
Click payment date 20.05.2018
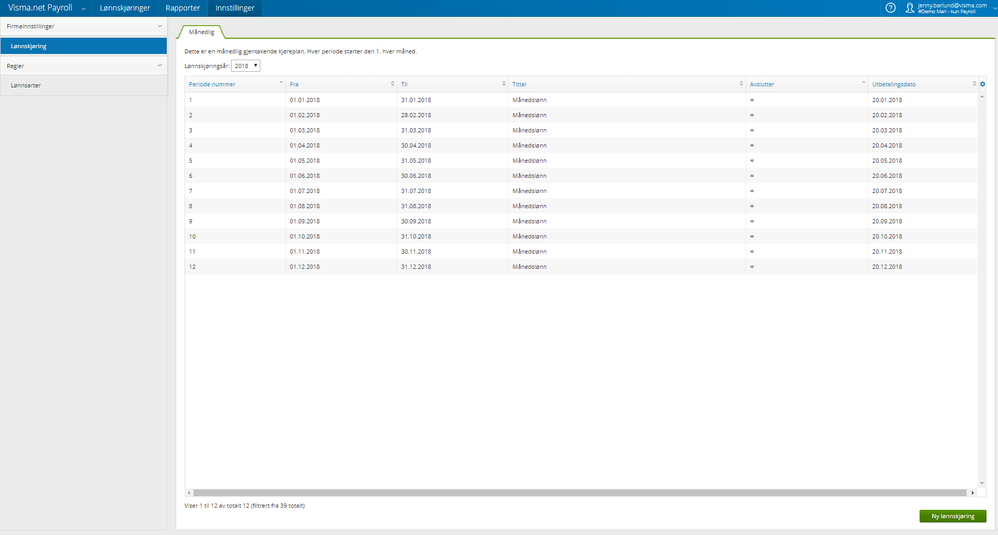[887, 161]
